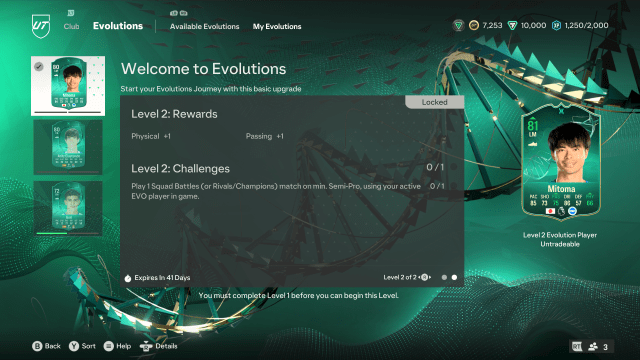
Task: Click the right-stick level switch icon
Action: (x=424, y=277)
